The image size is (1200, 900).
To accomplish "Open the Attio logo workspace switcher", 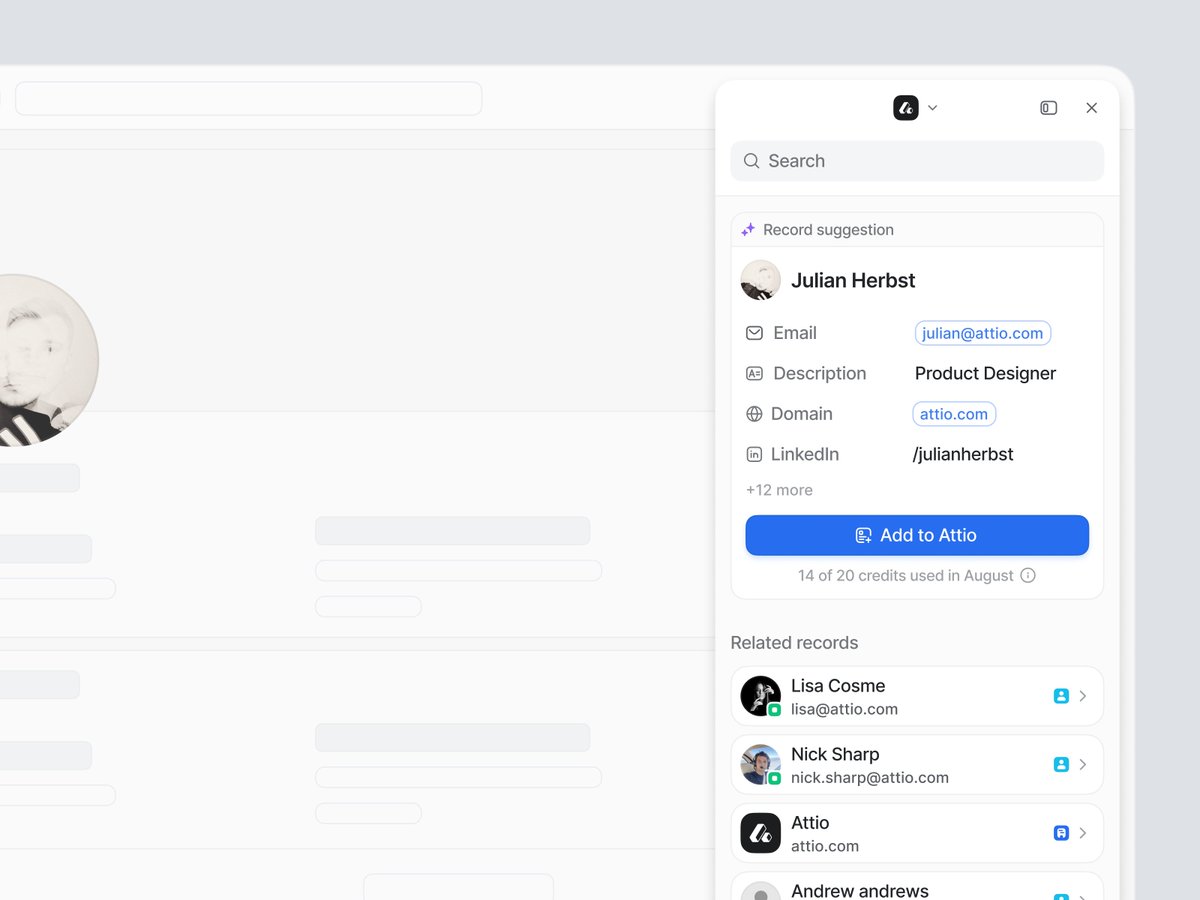I will click(905, 108).
